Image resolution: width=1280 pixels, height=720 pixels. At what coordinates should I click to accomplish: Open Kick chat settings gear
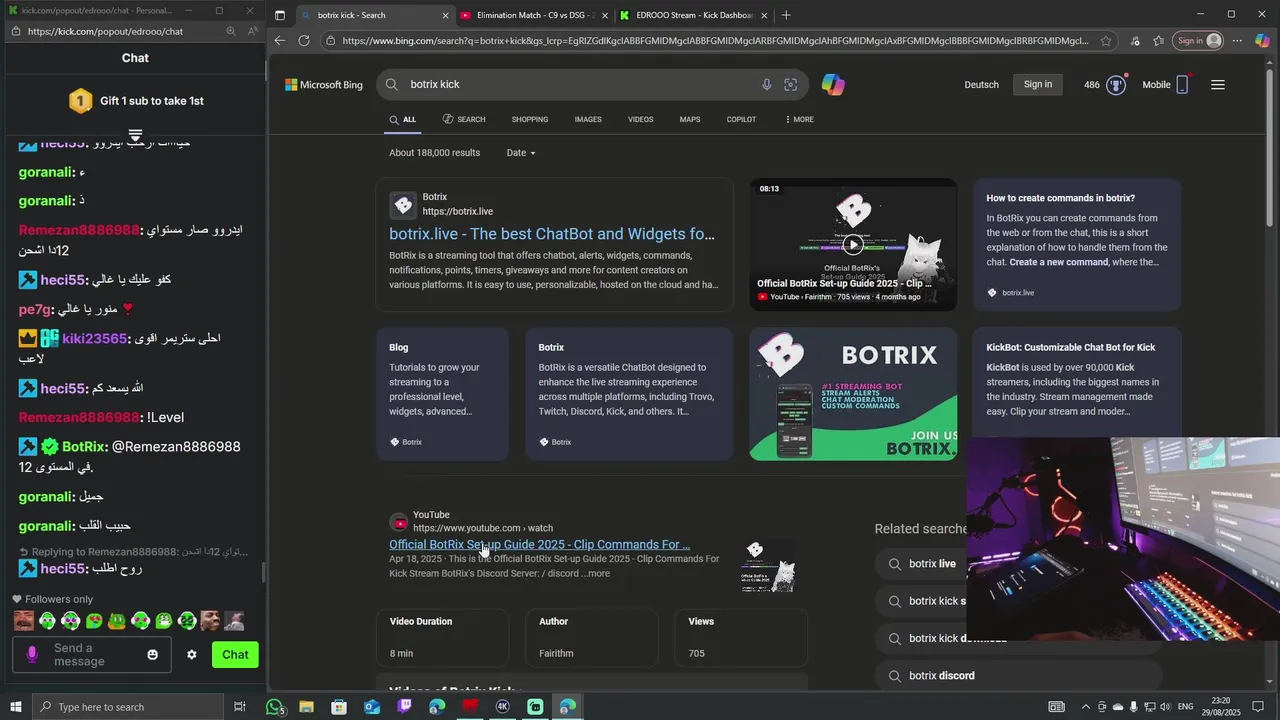click(x=192, y=655)
